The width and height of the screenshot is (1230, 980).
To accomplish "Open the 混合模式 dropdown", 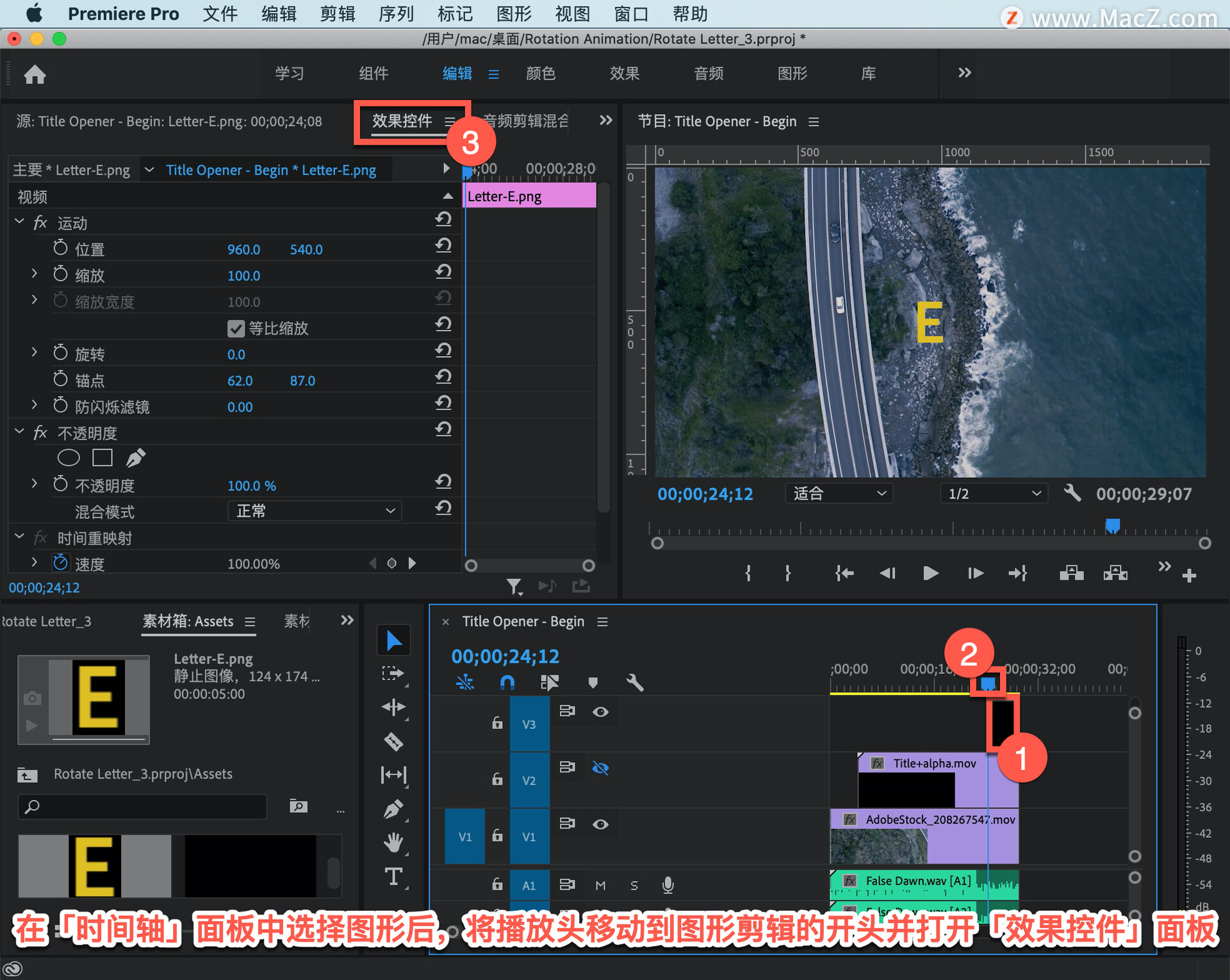I will click(315, 511).
